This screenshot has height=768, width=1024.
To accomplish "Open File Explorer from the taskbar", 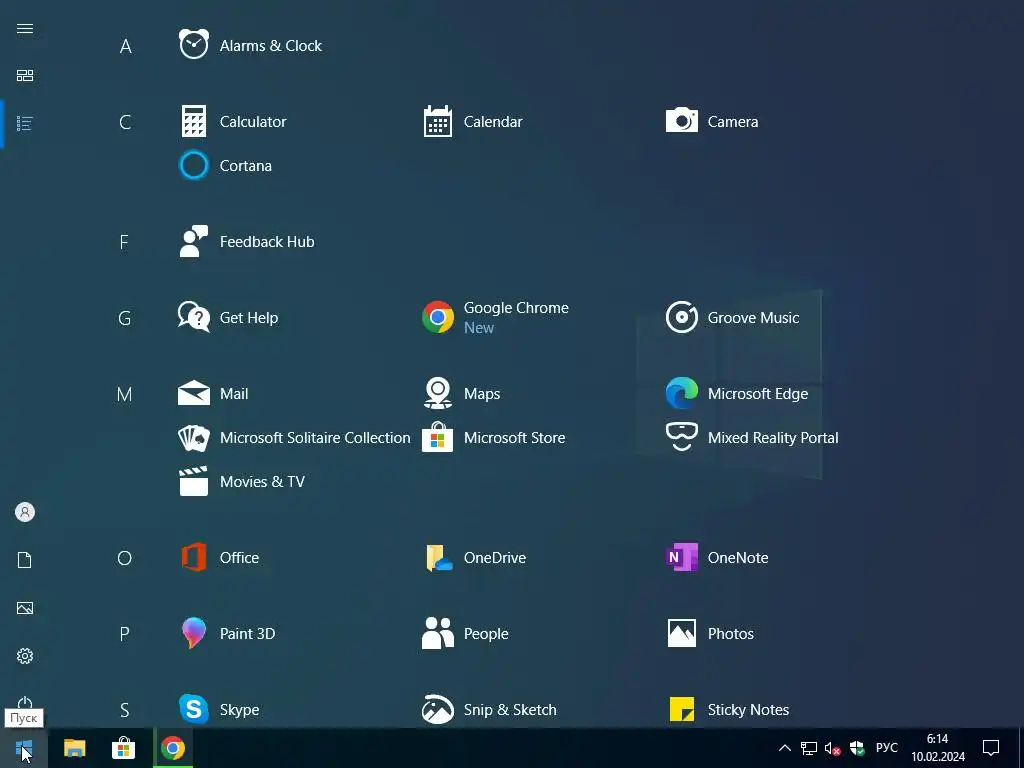I will pos(74,748).
